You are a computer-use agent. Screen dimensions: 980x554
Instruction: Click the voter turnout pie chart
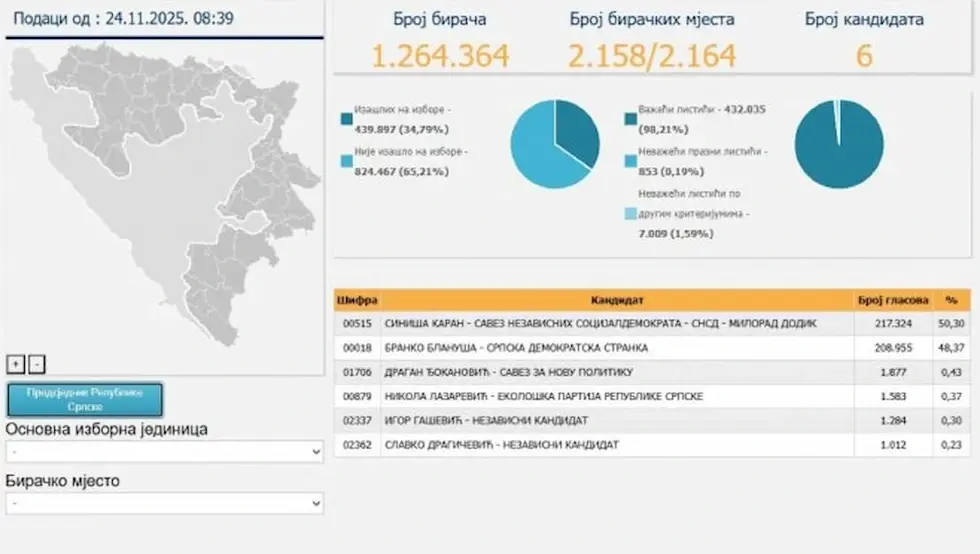[555, 144]
